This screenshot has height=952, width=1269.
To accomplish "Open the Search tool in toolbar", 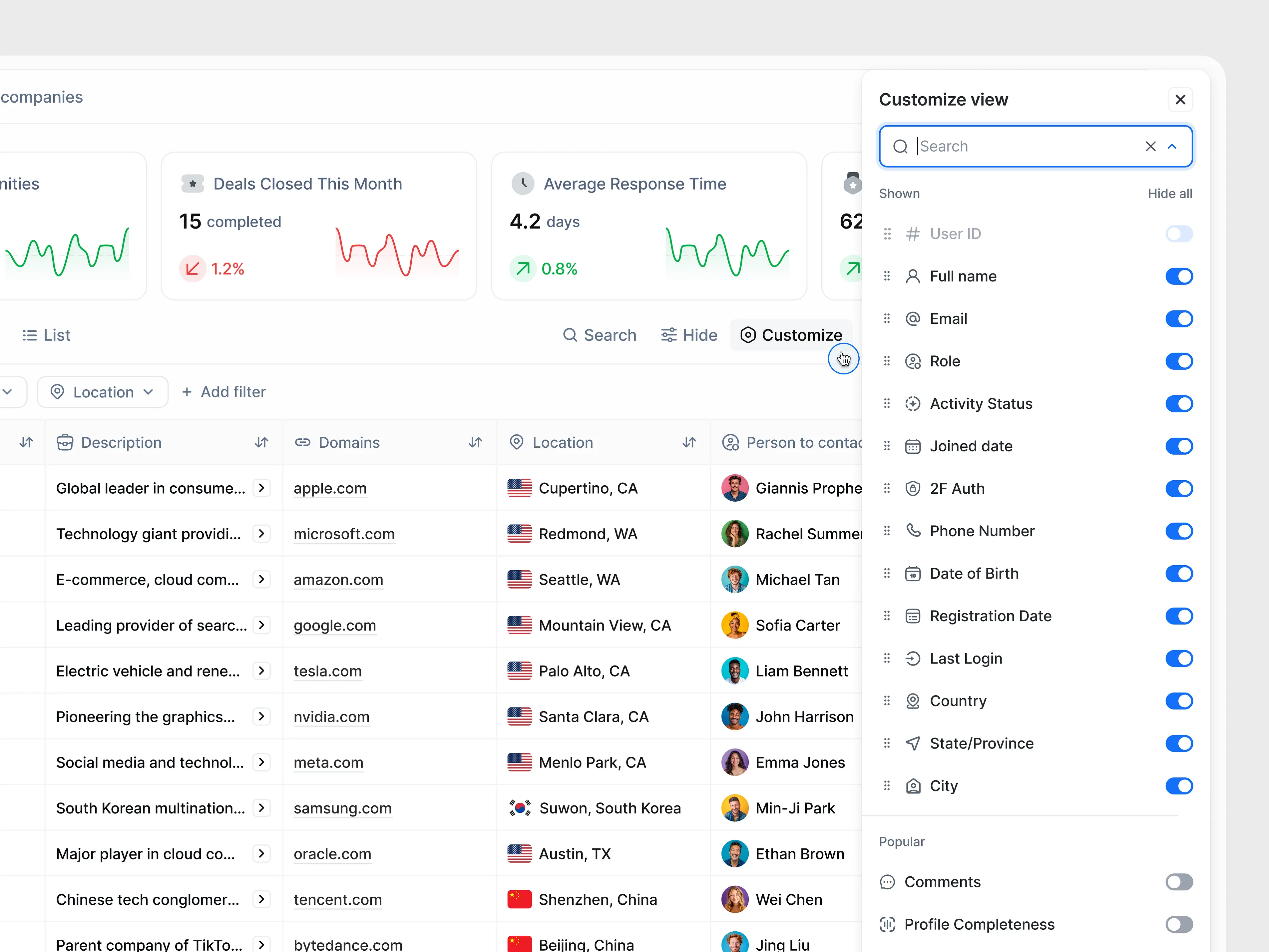I will click(x=600, y=335).
